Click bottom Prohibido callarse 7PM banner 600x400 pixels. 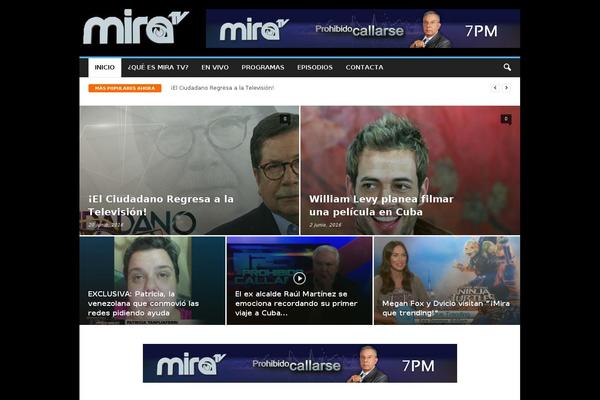pos(300,363)
